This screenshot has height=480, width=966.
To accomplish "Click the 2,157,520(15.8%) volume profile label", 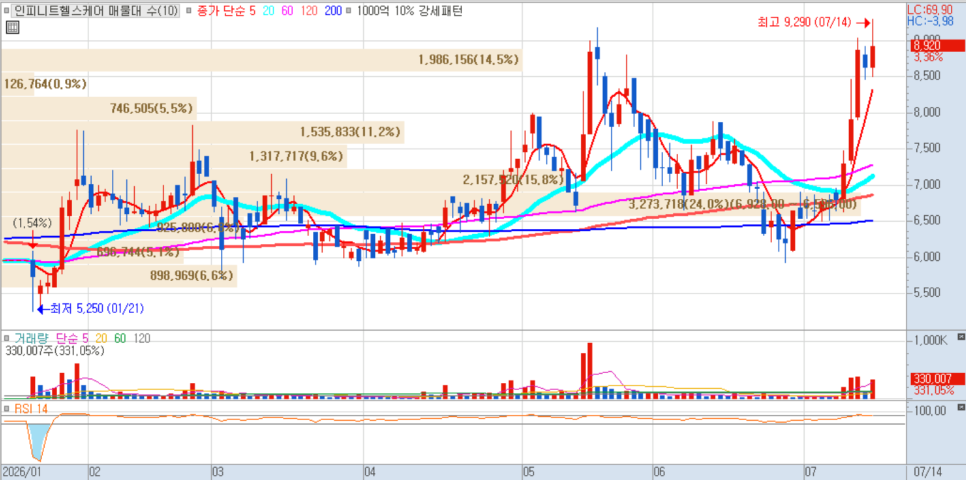I will (513, 180).
